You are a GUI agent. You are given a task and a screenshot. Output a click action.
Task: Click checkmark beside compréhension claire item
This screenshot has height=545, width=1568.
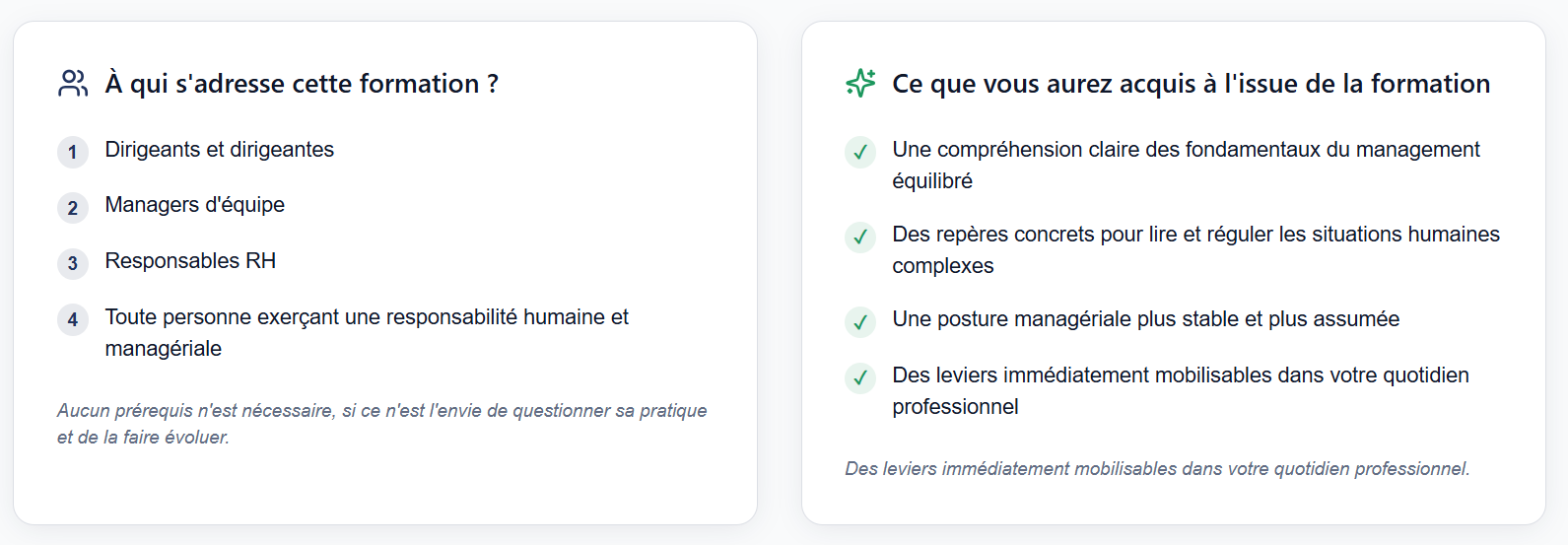860,152
